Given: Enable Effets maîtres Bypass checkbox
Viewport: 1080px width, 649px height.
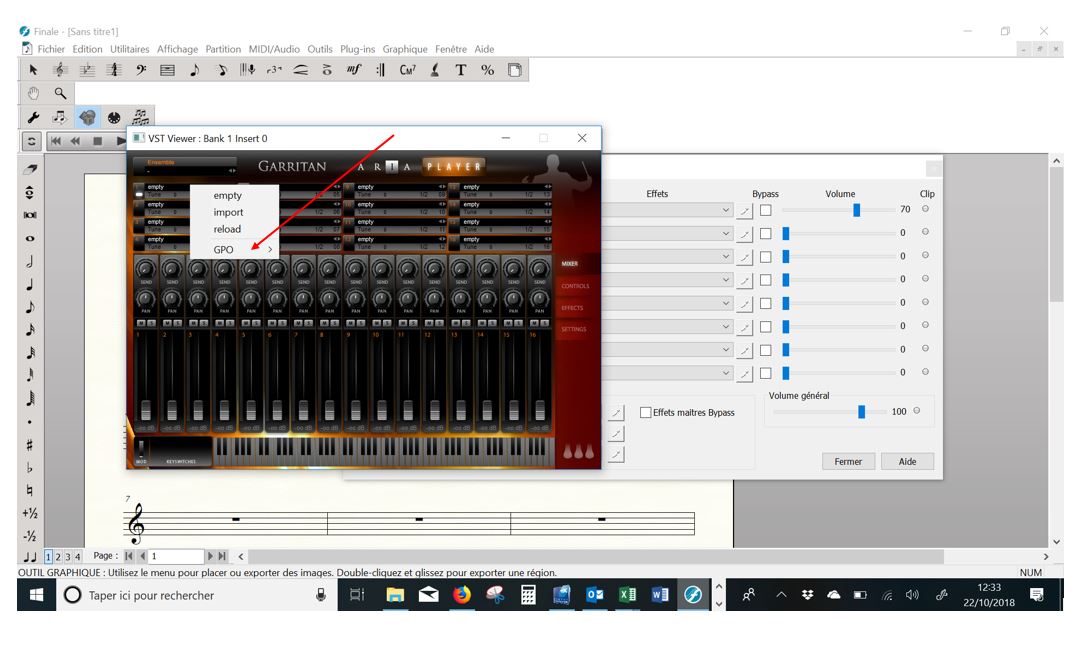Looking at the screenshot, I should pyautogui.click(x=646, y=412).
